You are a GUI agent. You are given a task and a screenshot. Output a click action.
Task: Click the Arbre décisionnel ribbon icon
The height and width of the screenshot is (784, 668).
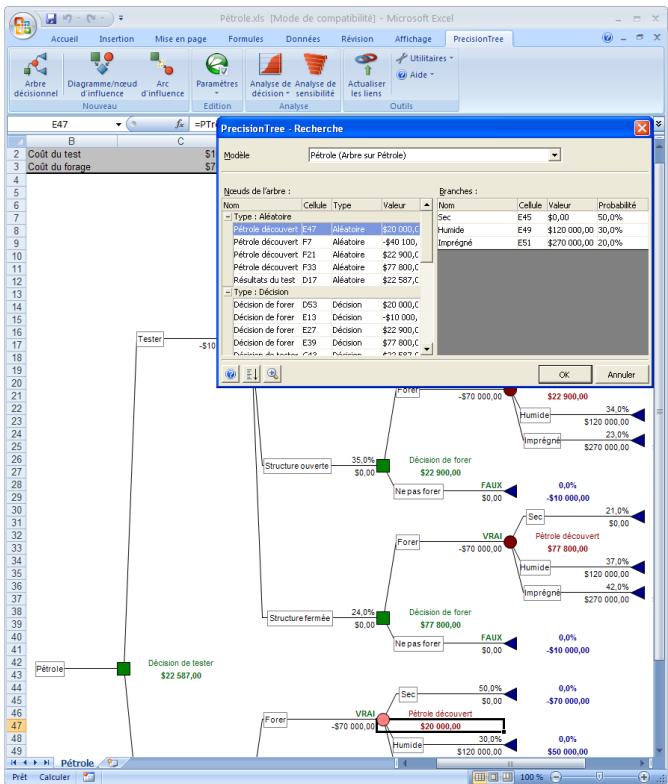(36, 74)
